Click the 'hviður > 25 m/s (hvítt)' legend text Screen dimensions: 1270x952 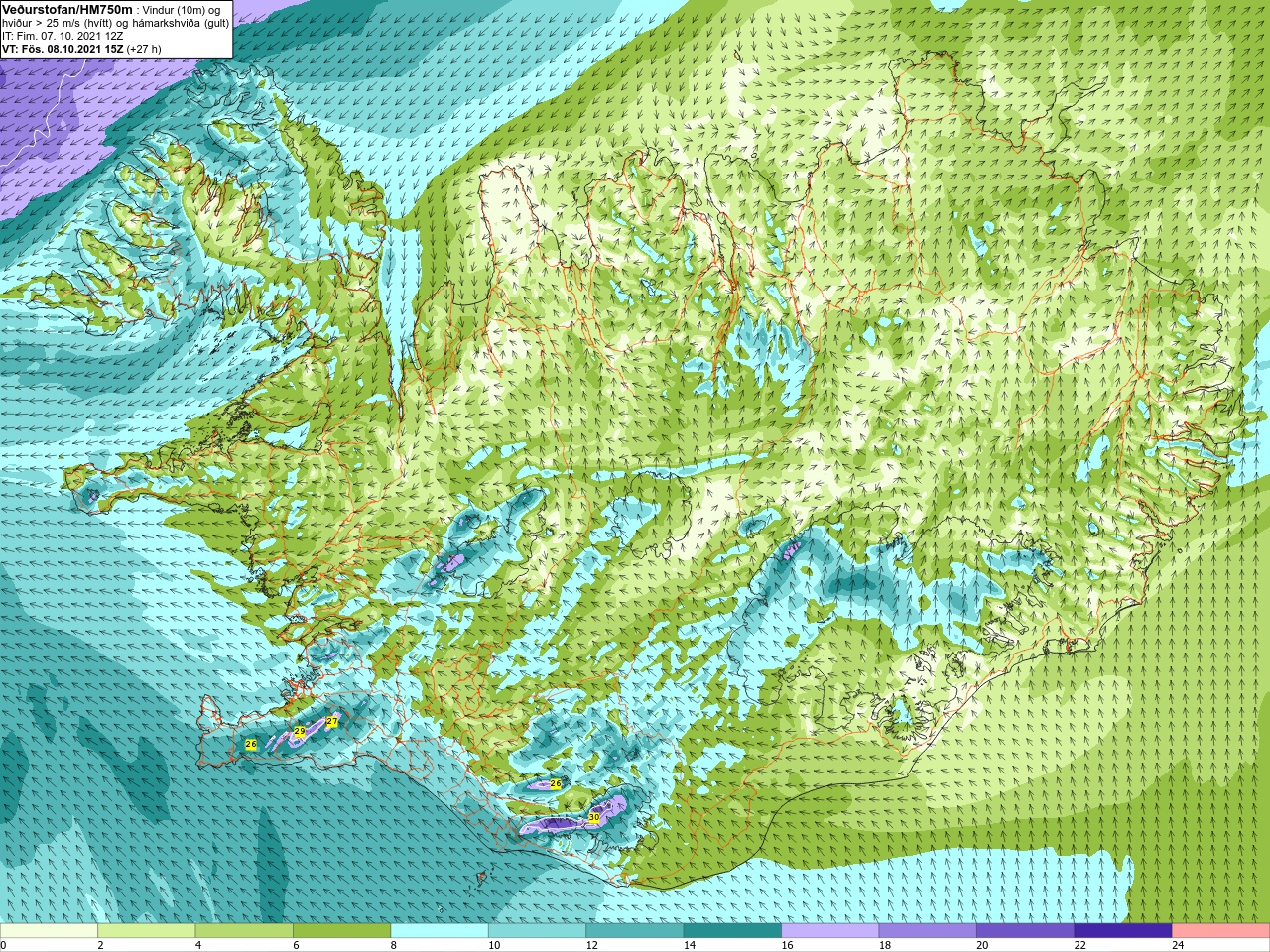(x=60, y=22)
